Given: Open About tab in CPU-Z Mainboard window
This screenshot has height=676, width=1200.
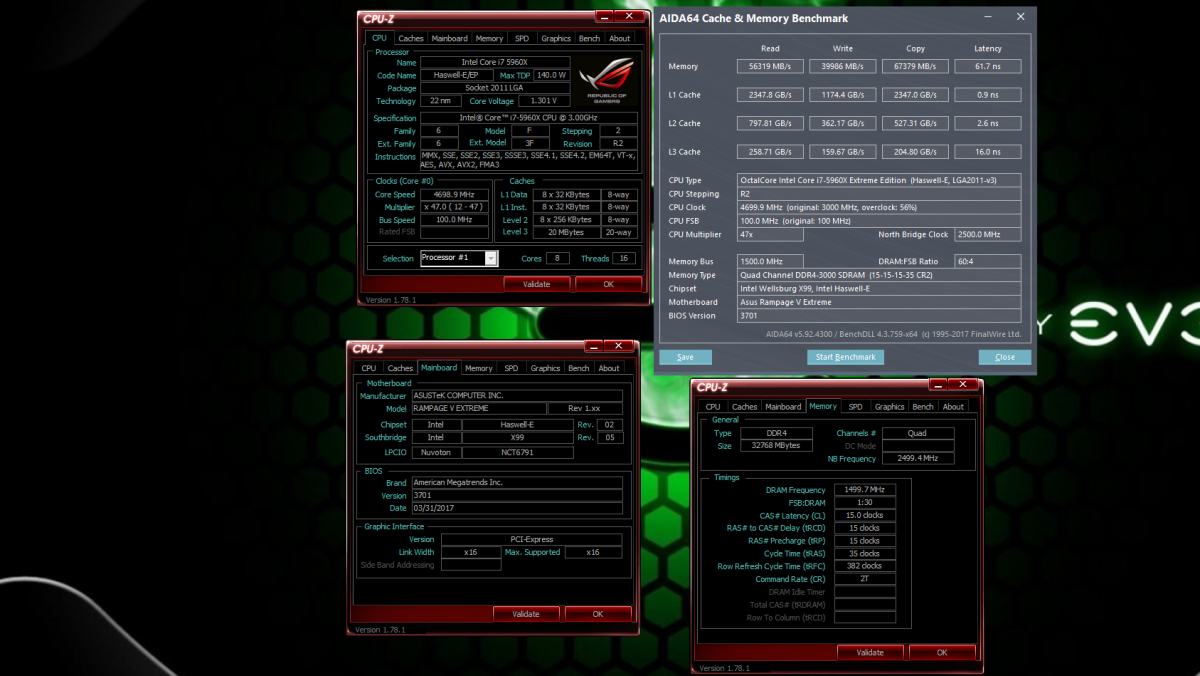Looking at the screenshot, I should coord(609,368).
